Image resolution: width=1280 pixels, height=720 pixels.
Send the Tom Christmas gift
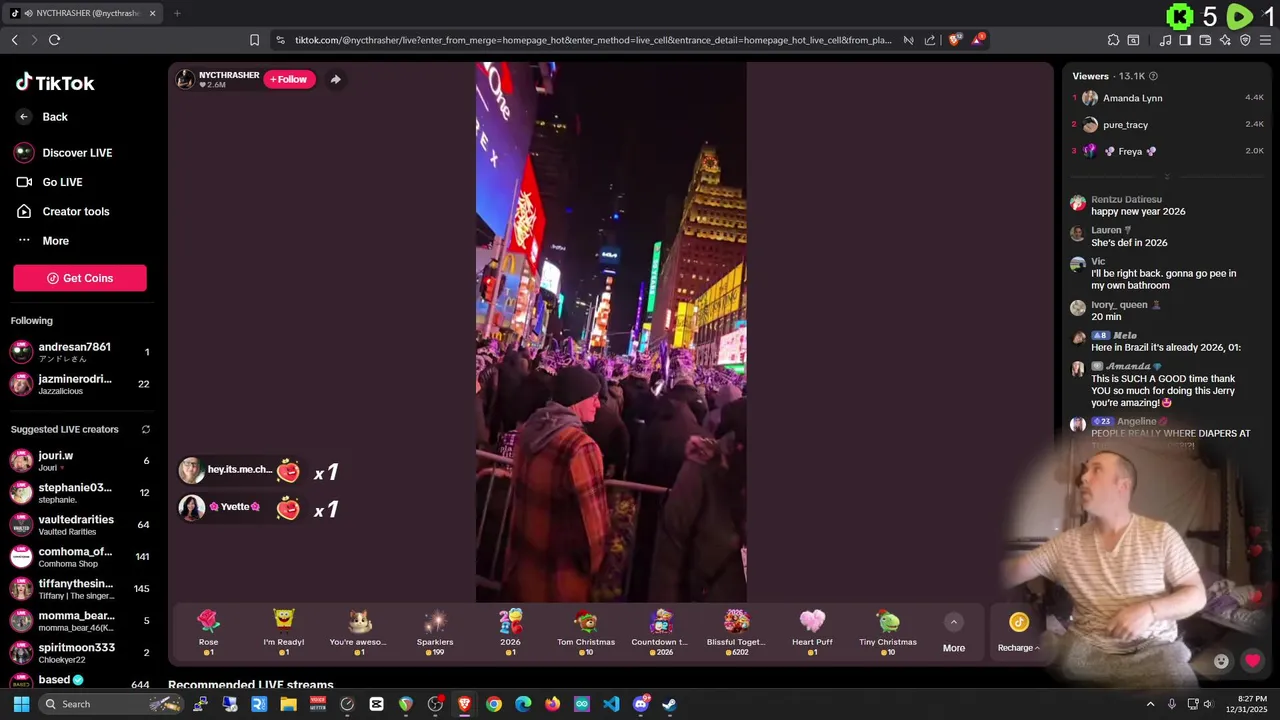pyautogui.click(x=586, y=632)
